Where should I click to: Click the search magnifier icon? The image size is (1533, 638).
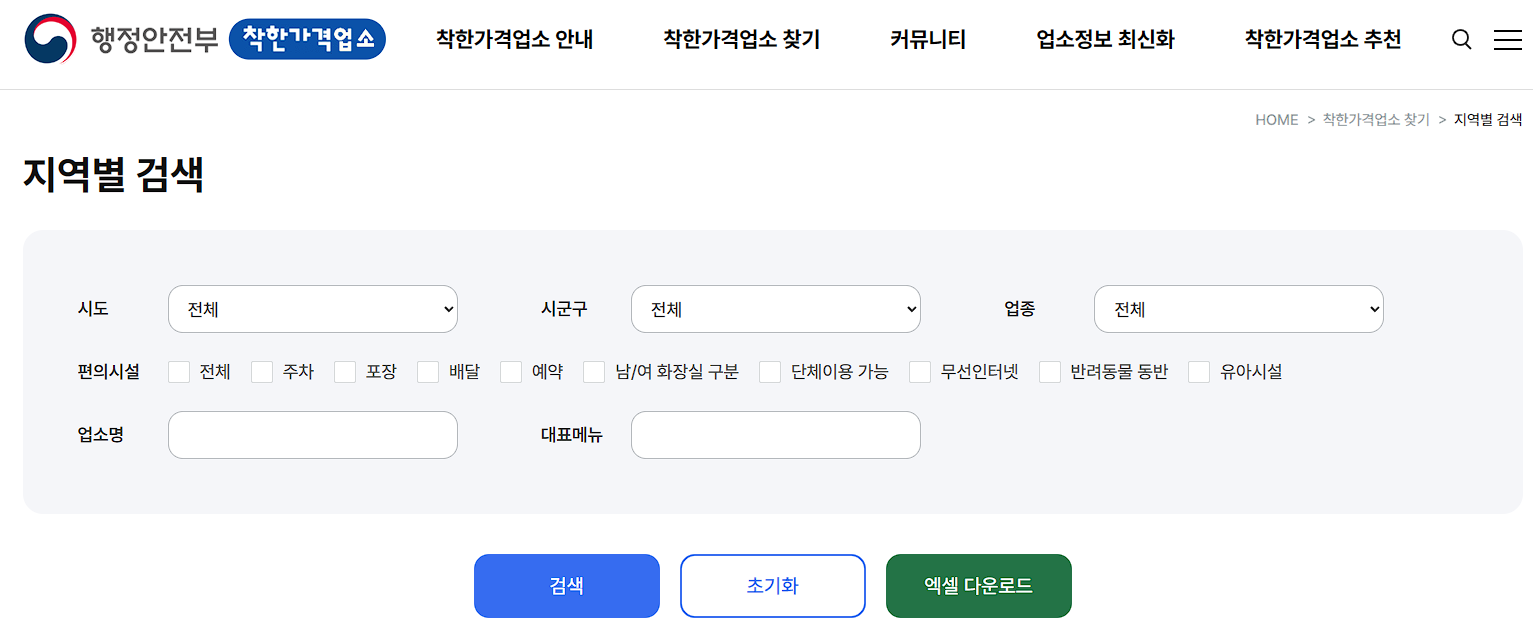point(1461,39)
